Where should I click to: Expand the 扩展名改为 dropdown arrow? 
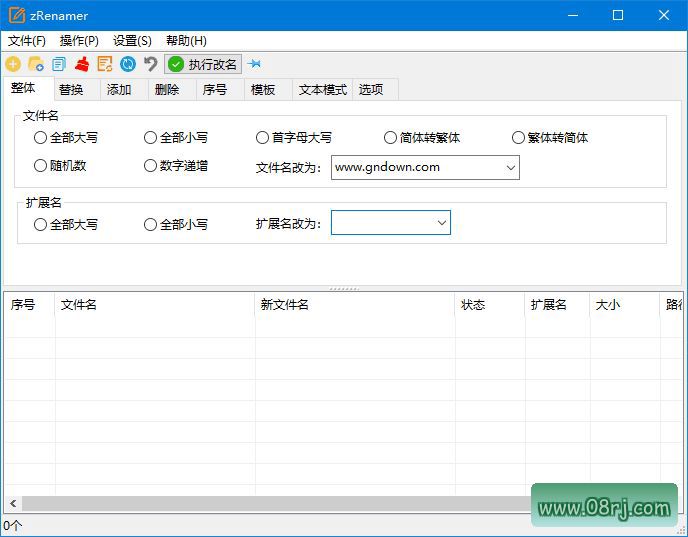[441, 223]
